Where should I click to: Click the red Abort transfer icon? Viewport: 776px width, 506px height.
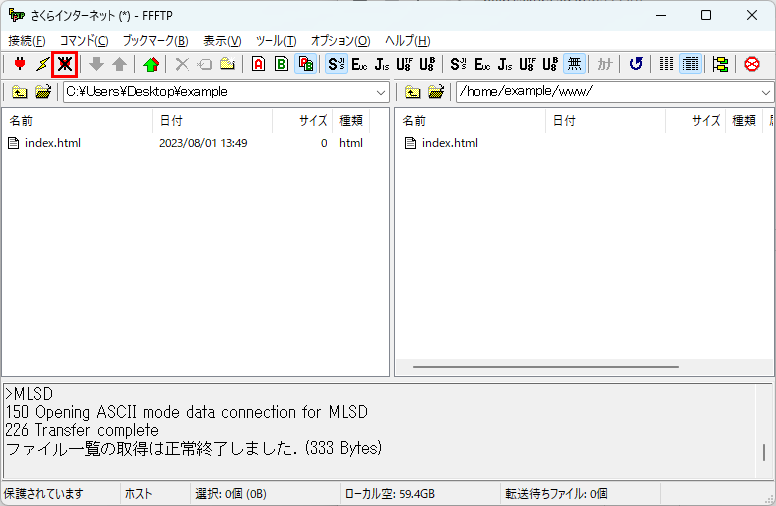(752, 64)
